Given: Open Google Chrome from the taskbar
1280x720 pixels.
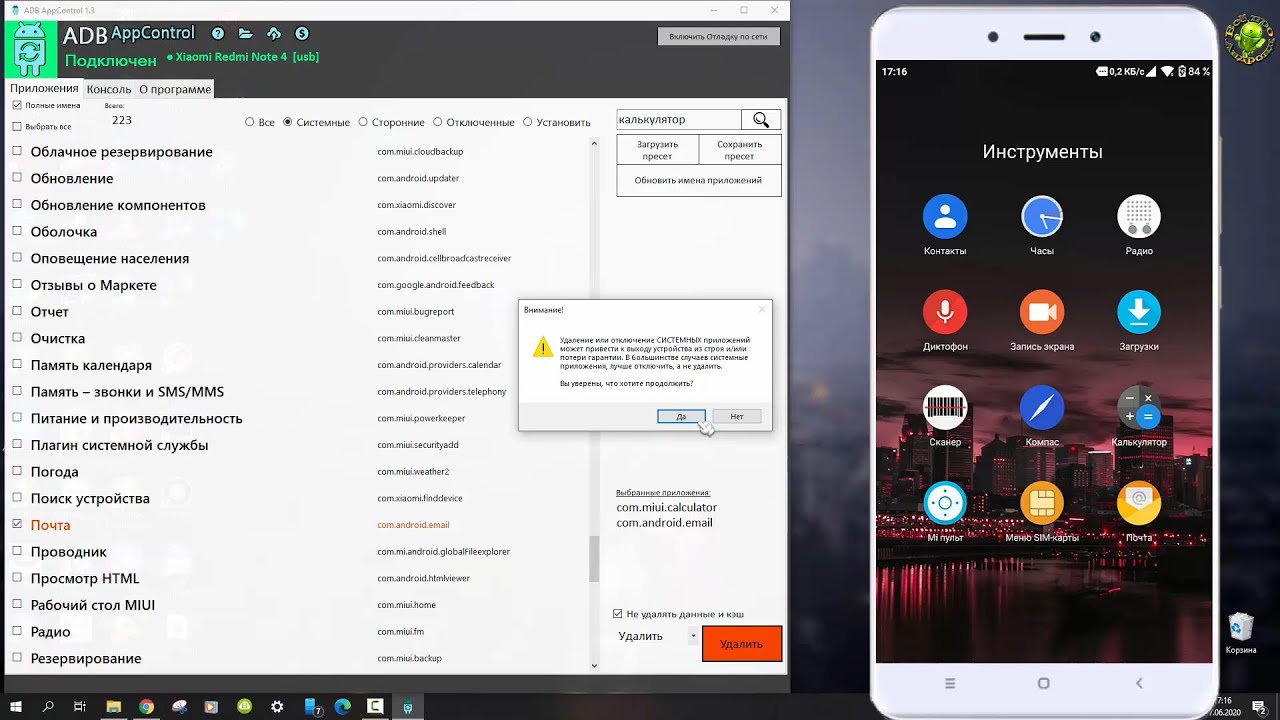Looking at the screenshot, I should (146, 707).
